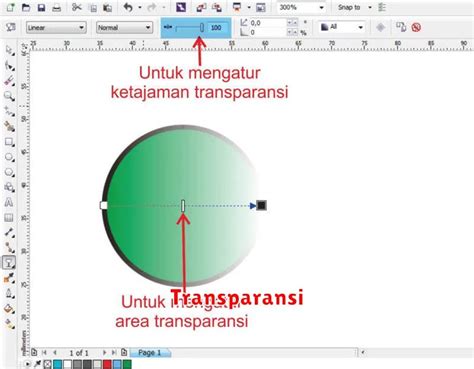Open the Linear transparency type dropdown
Image resolution: width=474 pixels, height=369 pixels.
coord(56,28)
